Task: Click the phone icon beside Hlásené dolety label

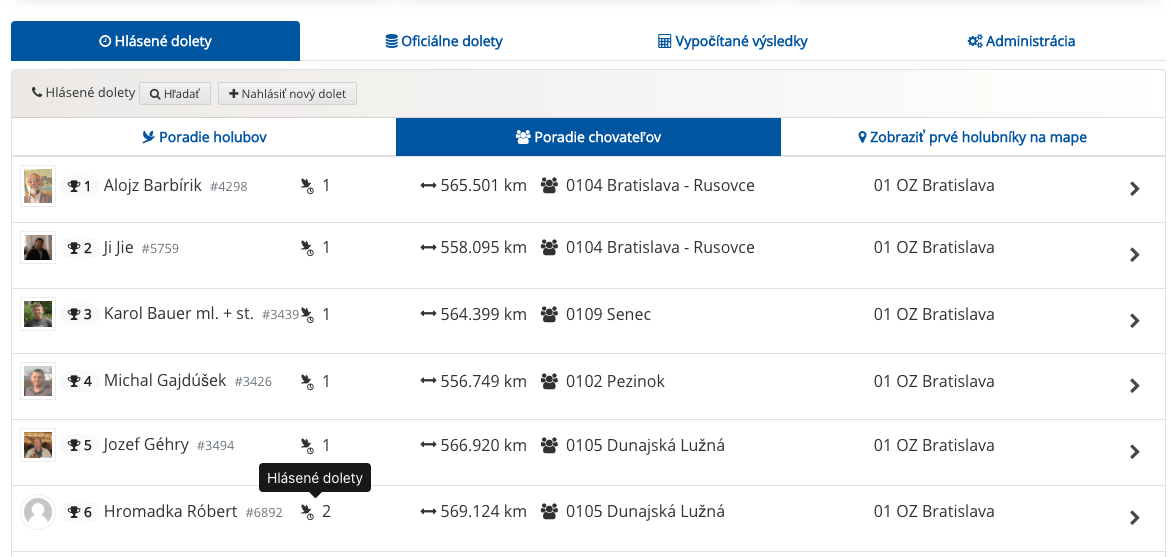Action: pos(37,93)
